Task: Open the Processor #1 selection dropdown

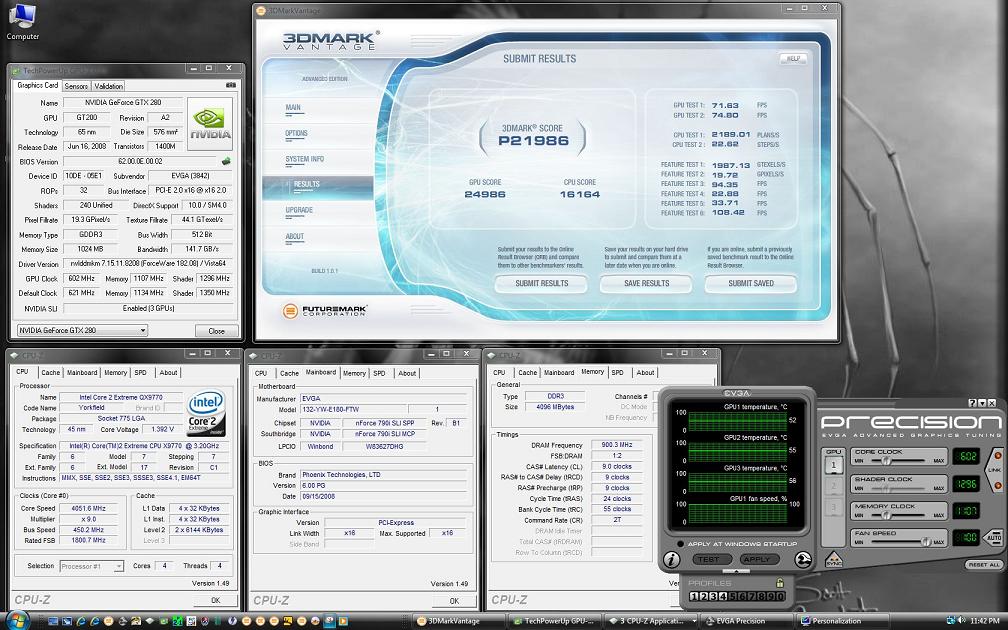Action: pos(91,566)
